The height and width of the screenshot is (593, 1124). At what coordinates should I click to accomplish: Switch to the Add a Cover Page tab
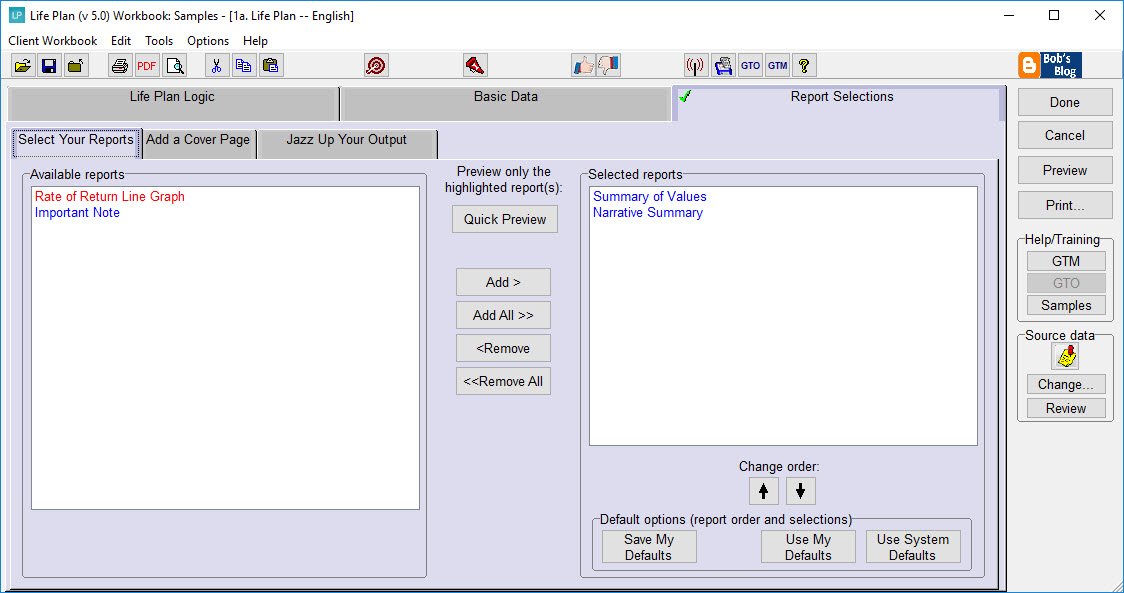(x=198, y=143)
